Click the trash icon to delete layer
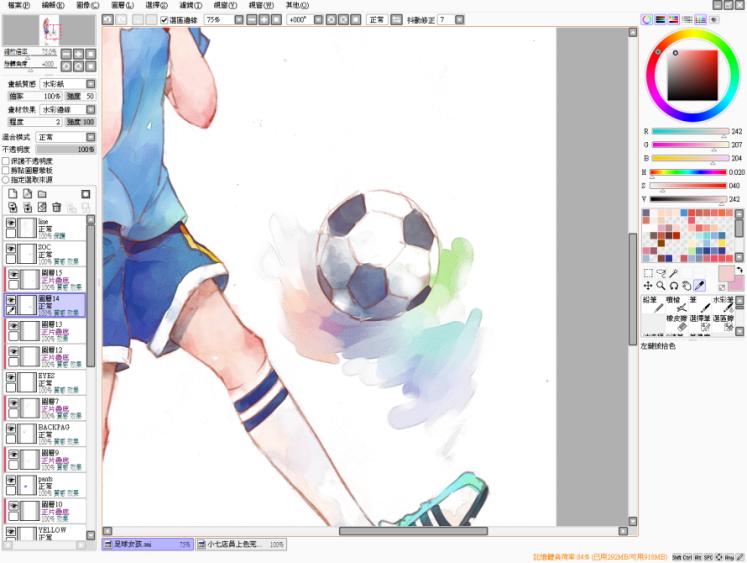Viewport: 747px width, 563px height. (57, 207)
